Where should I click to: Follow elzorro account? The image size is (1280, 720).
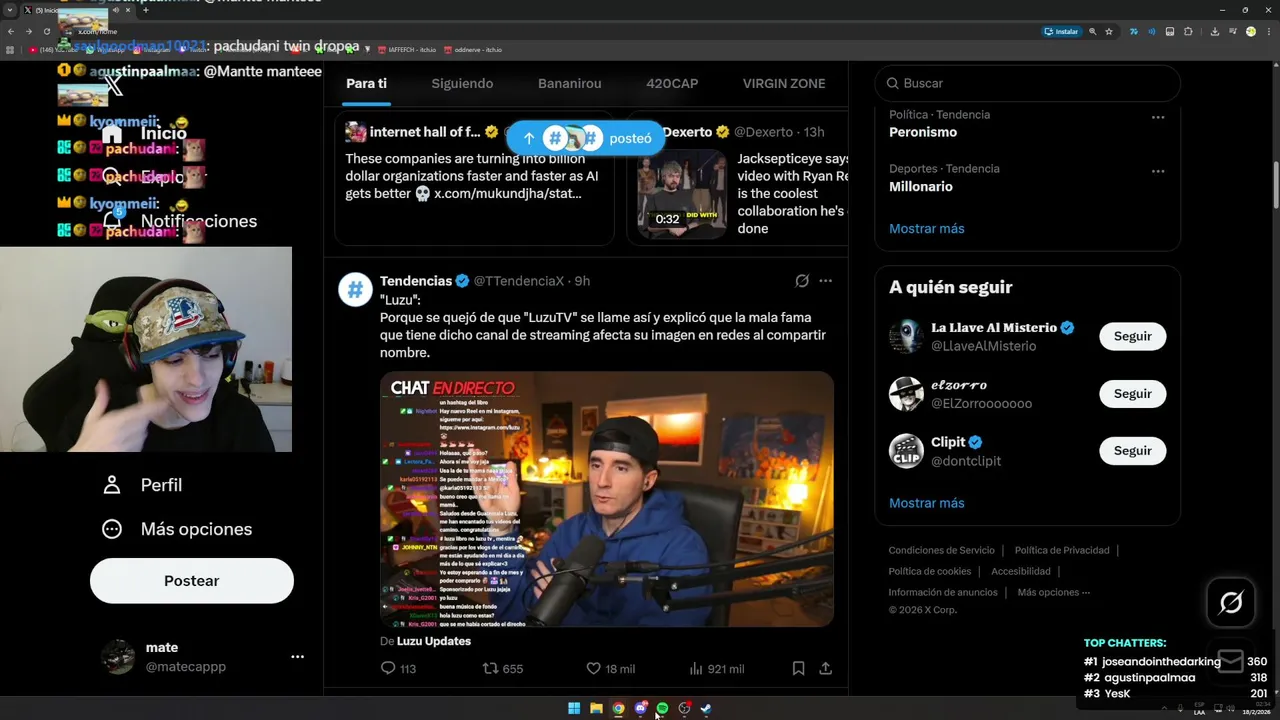click(1133, 394)
